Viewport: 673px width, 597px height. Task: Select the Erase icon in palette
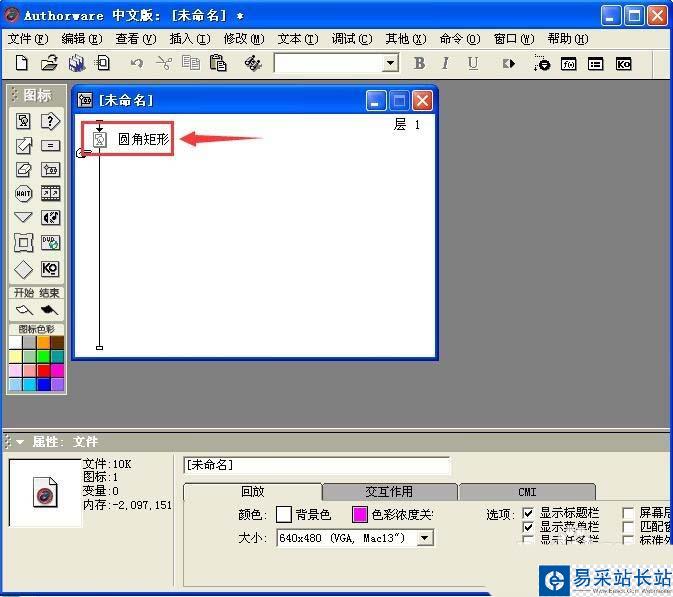(24, 170)
